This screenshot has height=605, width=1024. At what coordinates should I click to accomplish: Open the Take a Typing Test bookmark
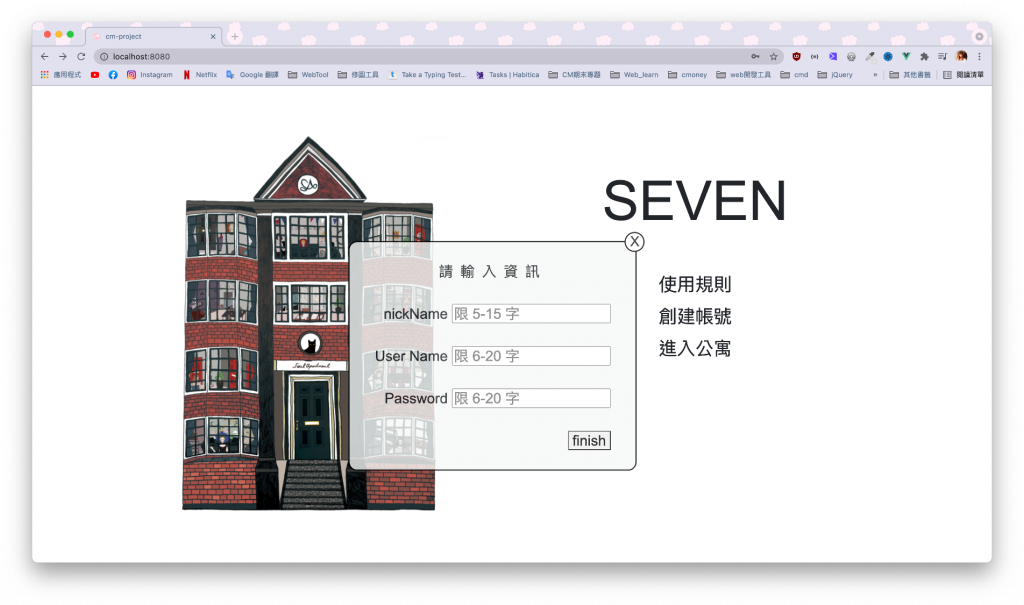(427, 75)
